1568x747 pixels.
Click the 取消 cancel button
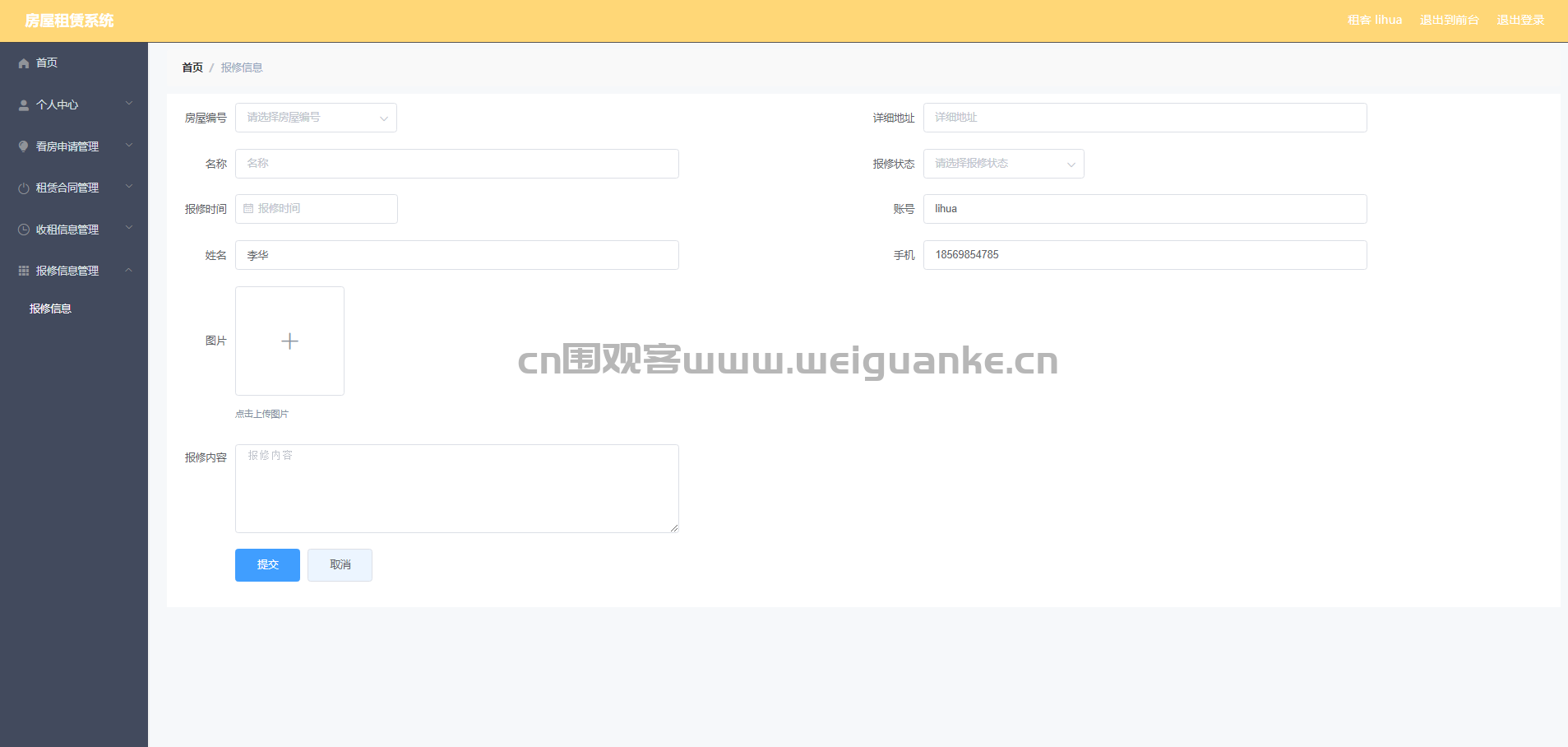pyautogui.click(x=340, y=565)
